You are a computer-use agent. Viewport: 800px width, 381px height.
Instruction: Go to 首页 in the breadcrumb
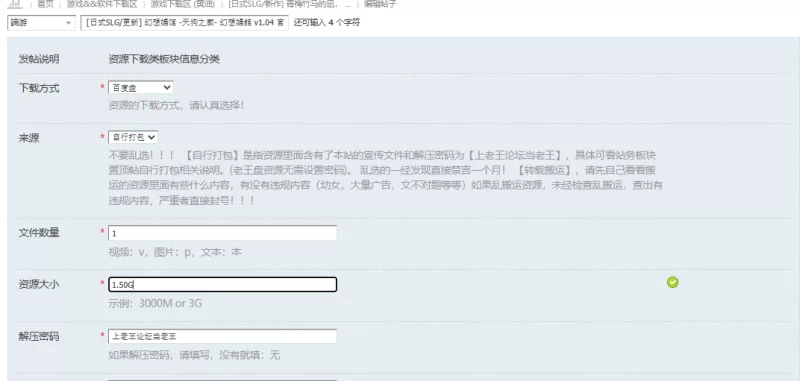pos(45,4)
